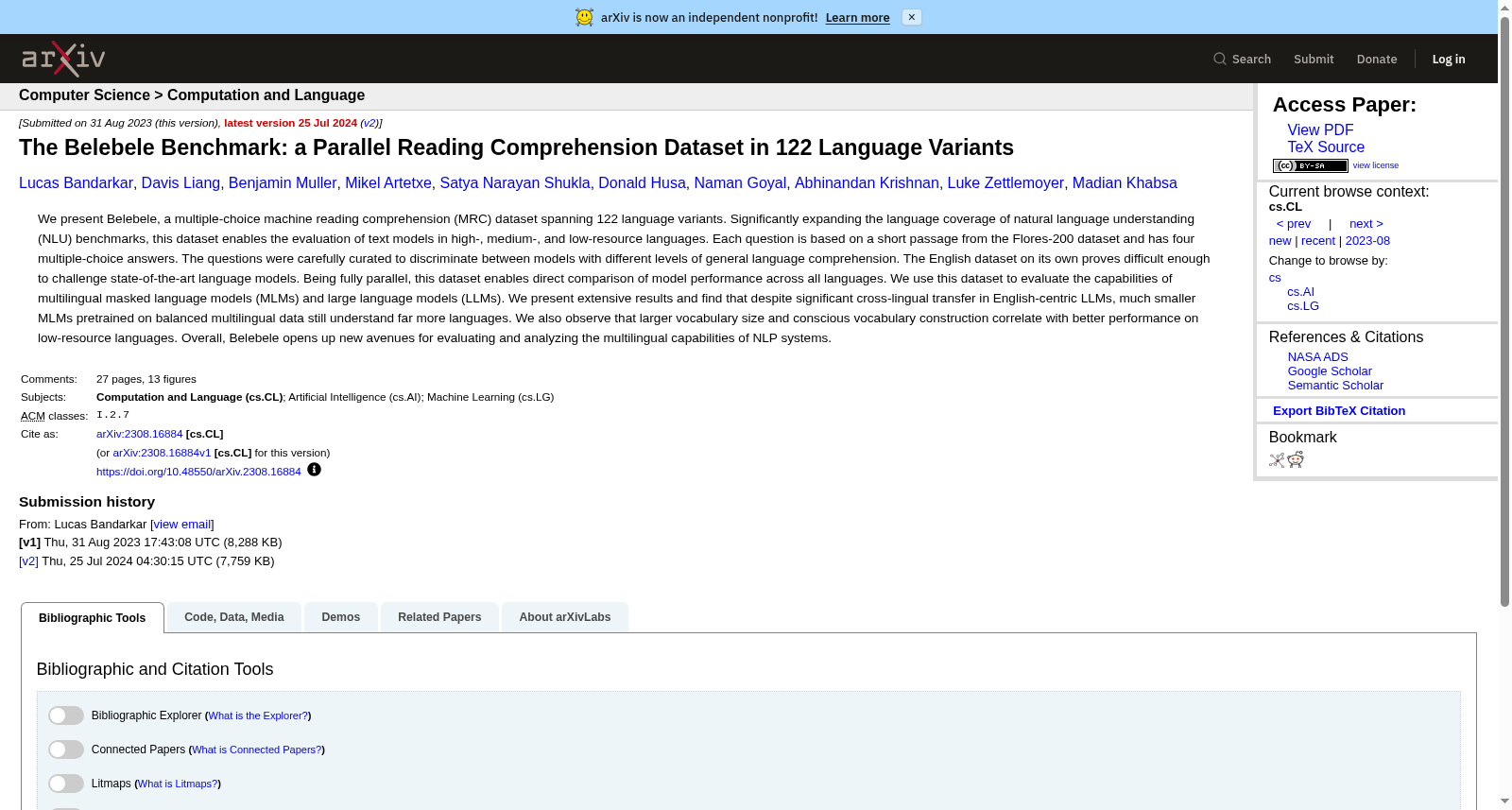This screenshot has width=1512, height=810.
Task: Open author Lucas Bandarkar link
Action: tap(76, 183)
